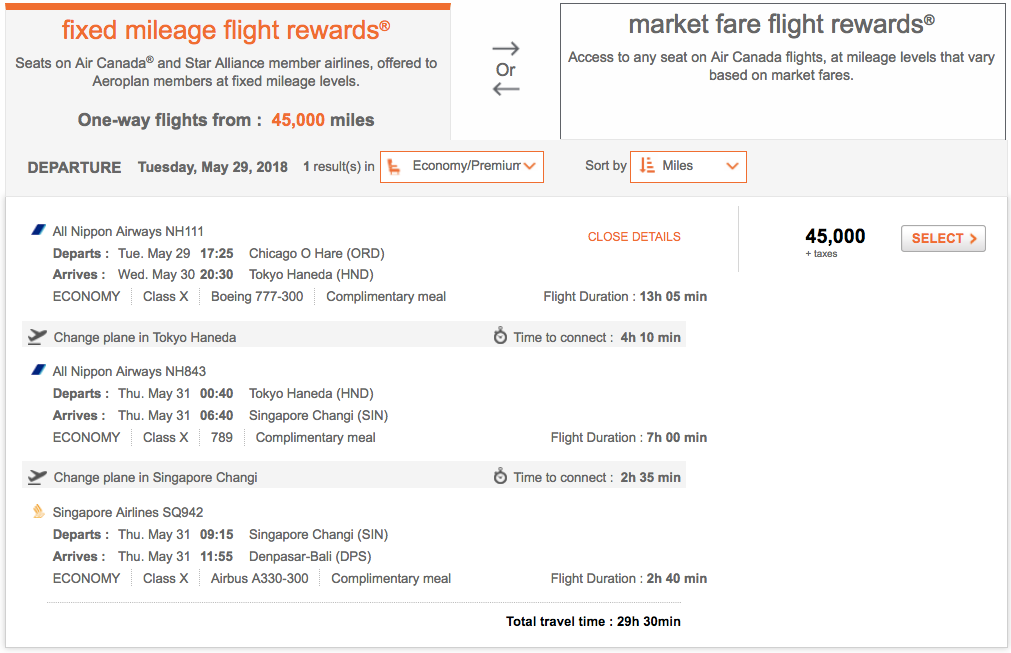Open the Sort by Miles dropdown

(x=688, y=166)
